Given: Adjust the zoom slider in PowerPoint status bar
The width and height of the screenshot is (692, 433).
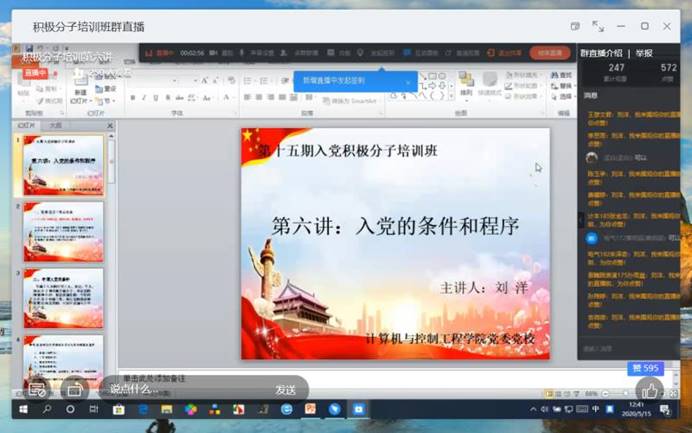Looking at the screenshot, I should [624, 393].
